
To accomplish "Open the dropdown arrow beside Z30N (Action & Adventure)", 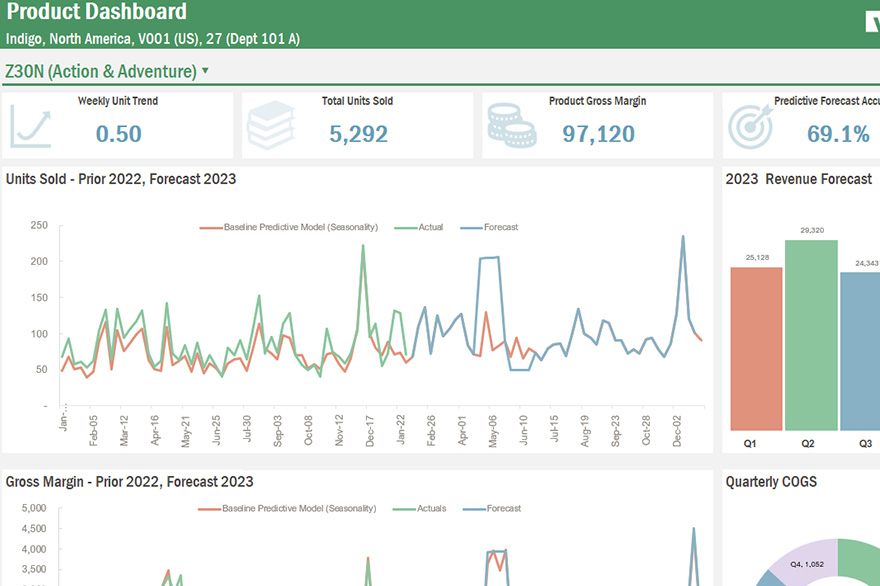I will pyautogui.click(x=205, y=71).
